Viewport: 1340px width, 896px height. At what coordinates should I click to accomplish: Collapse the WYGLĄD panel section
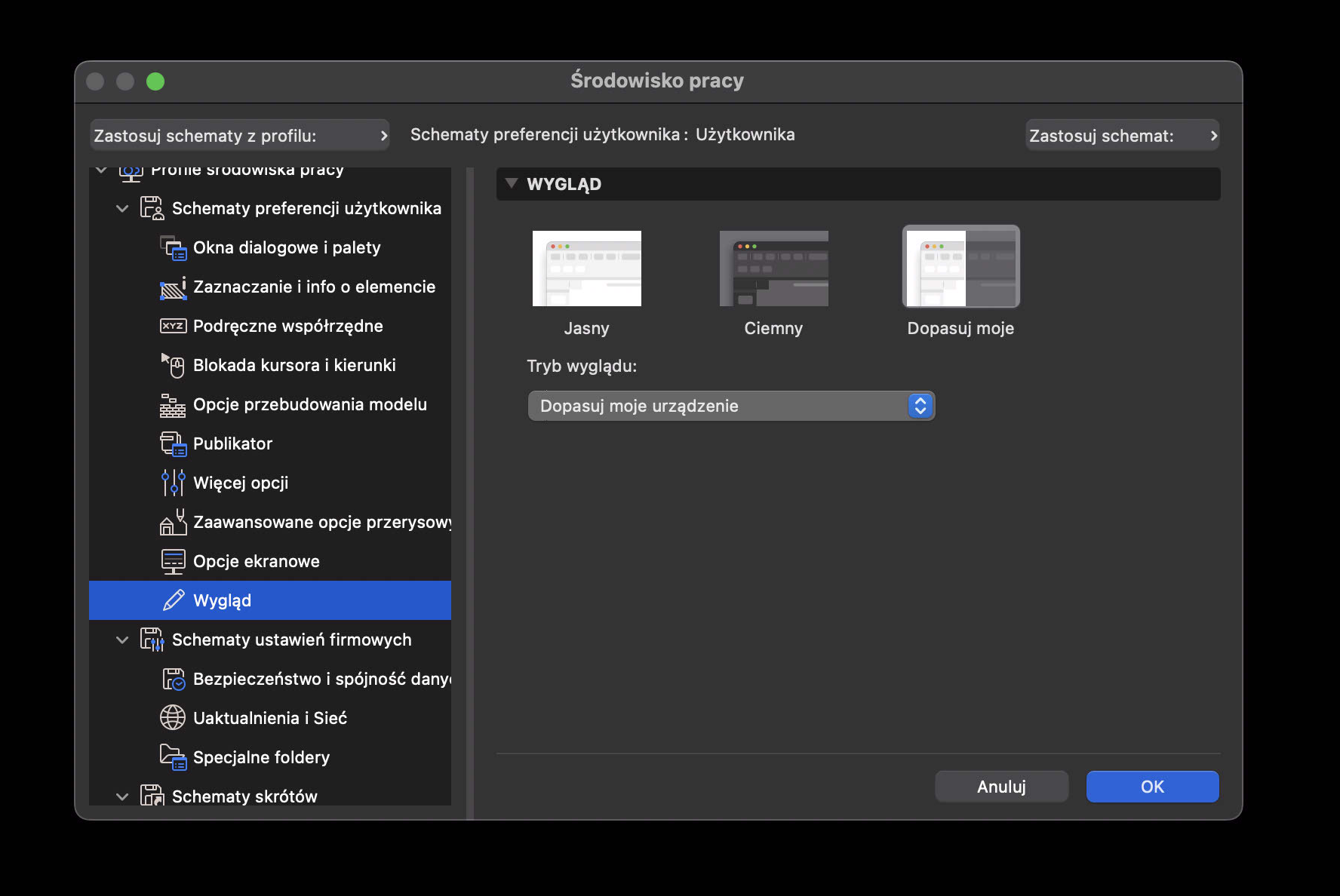pyautogui.click(x=512, y=183)
